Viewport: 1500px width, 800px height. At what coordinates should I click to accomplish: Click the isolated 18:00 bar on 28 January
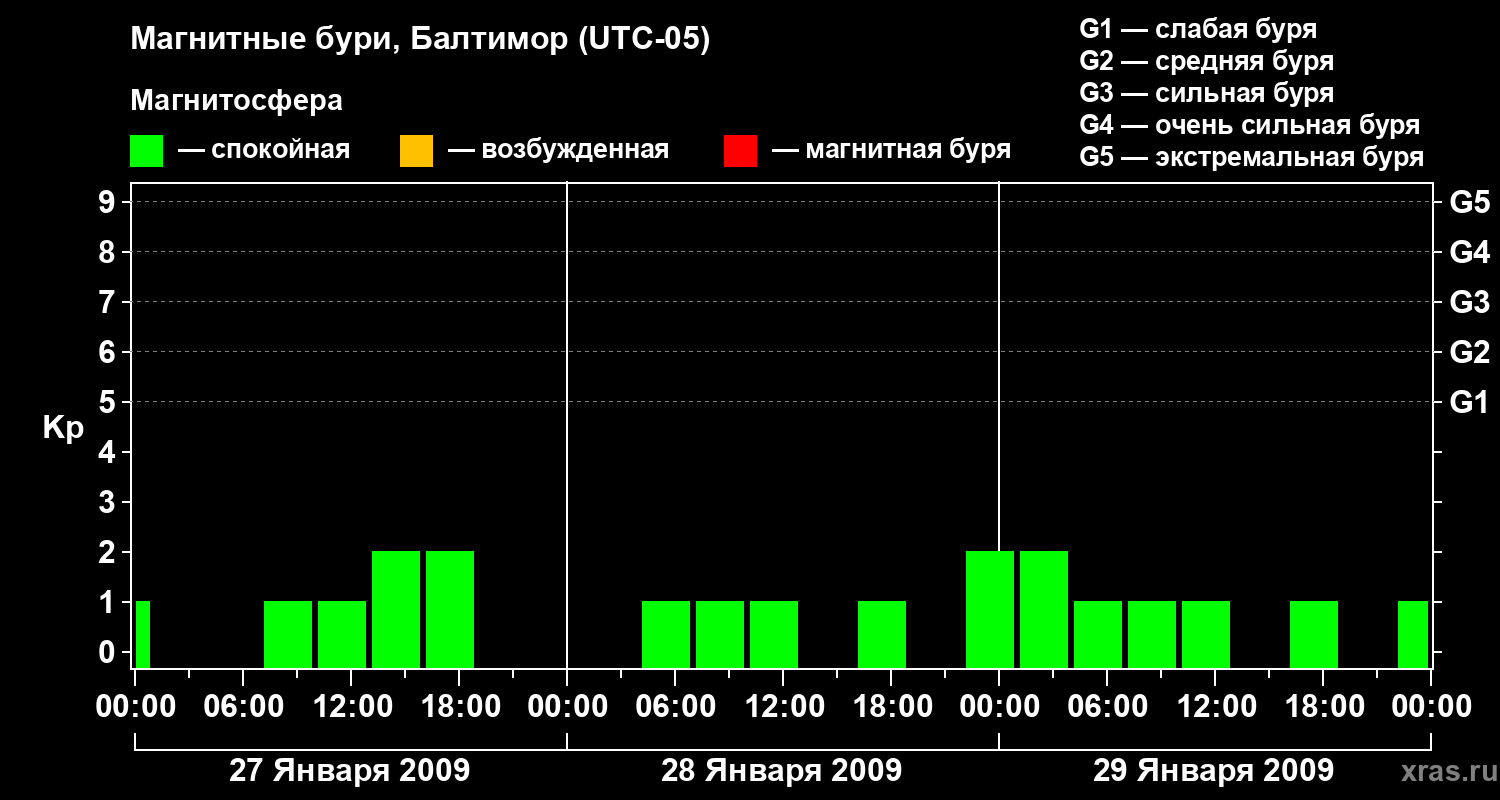(882, 634)
